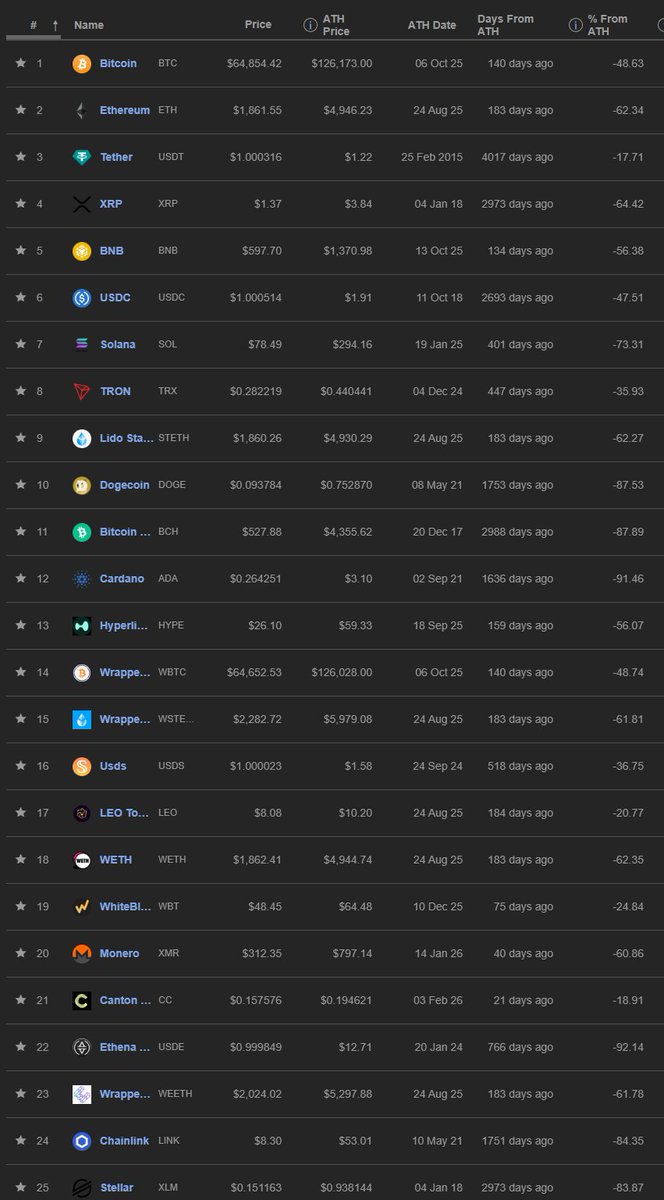Click the XRP logo icon
The width and height of the screenshot is (664, 1200).
point(82,204)
